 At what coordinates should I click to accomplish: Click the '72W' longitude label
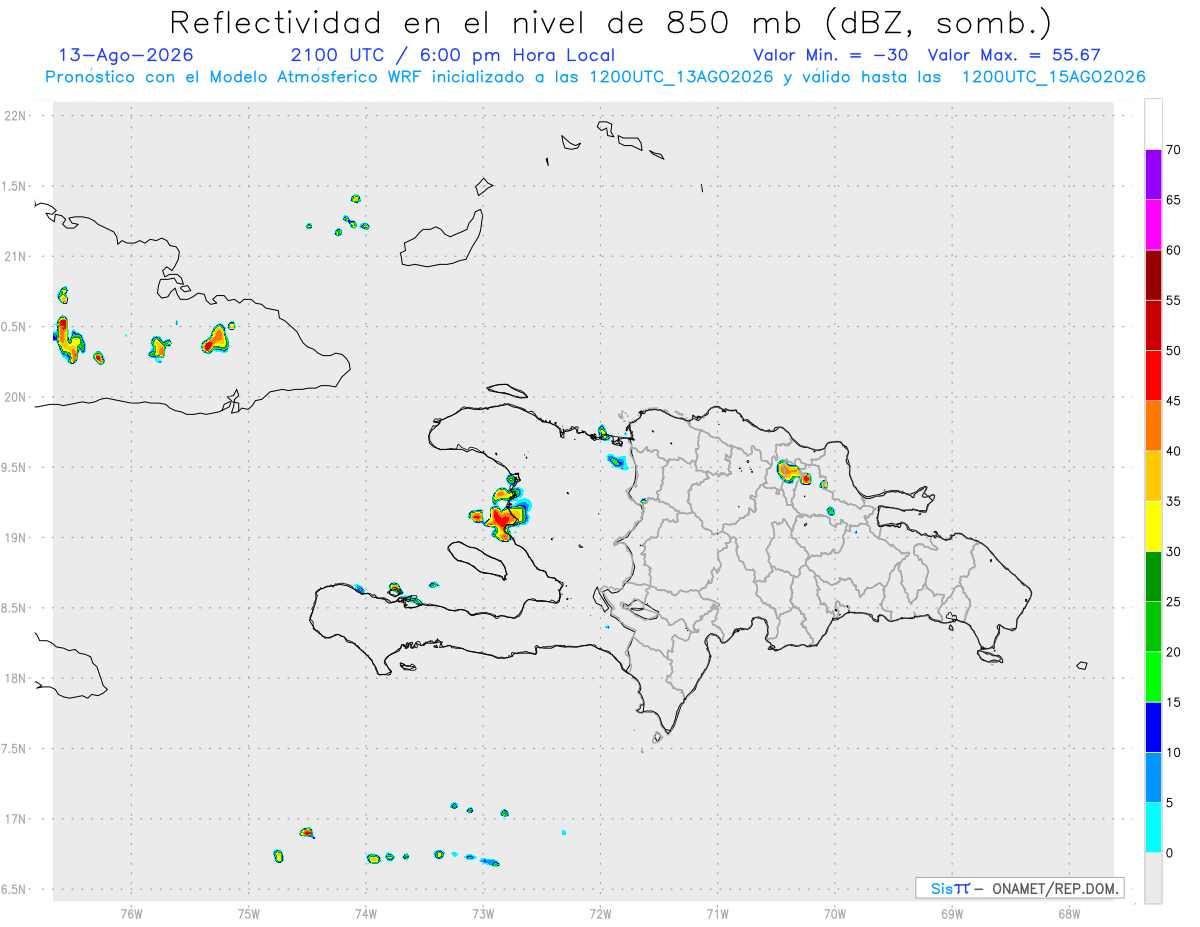tap(600, 913)
